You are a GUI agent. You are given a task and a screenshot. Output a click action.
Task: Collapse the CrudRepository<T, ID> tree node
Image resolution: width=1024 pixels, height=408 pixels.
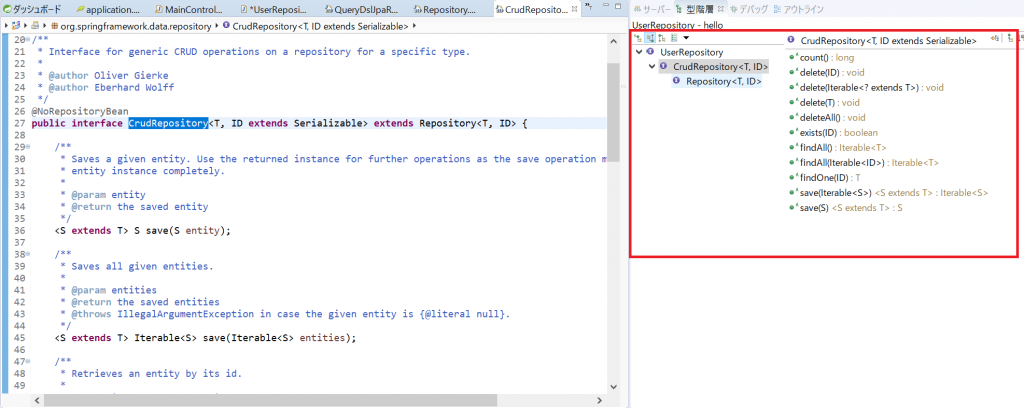coord(652,67)
